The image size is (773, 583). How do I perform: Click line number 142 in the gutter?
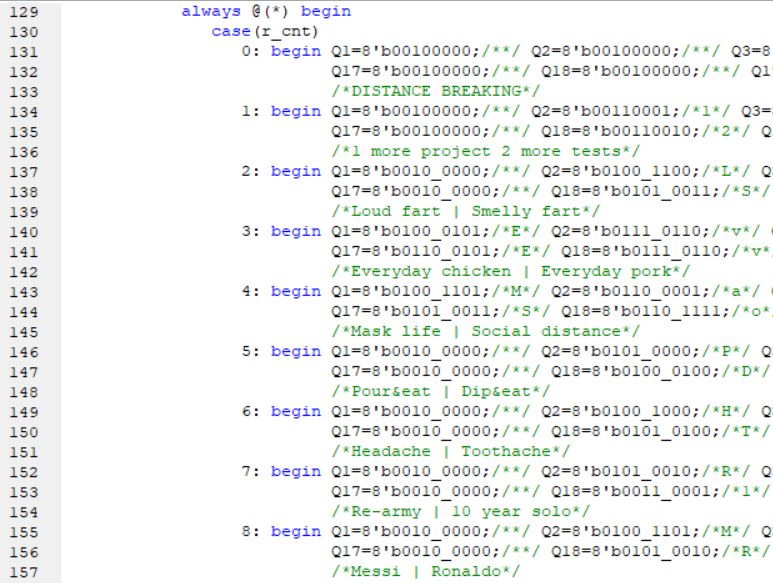24,272
